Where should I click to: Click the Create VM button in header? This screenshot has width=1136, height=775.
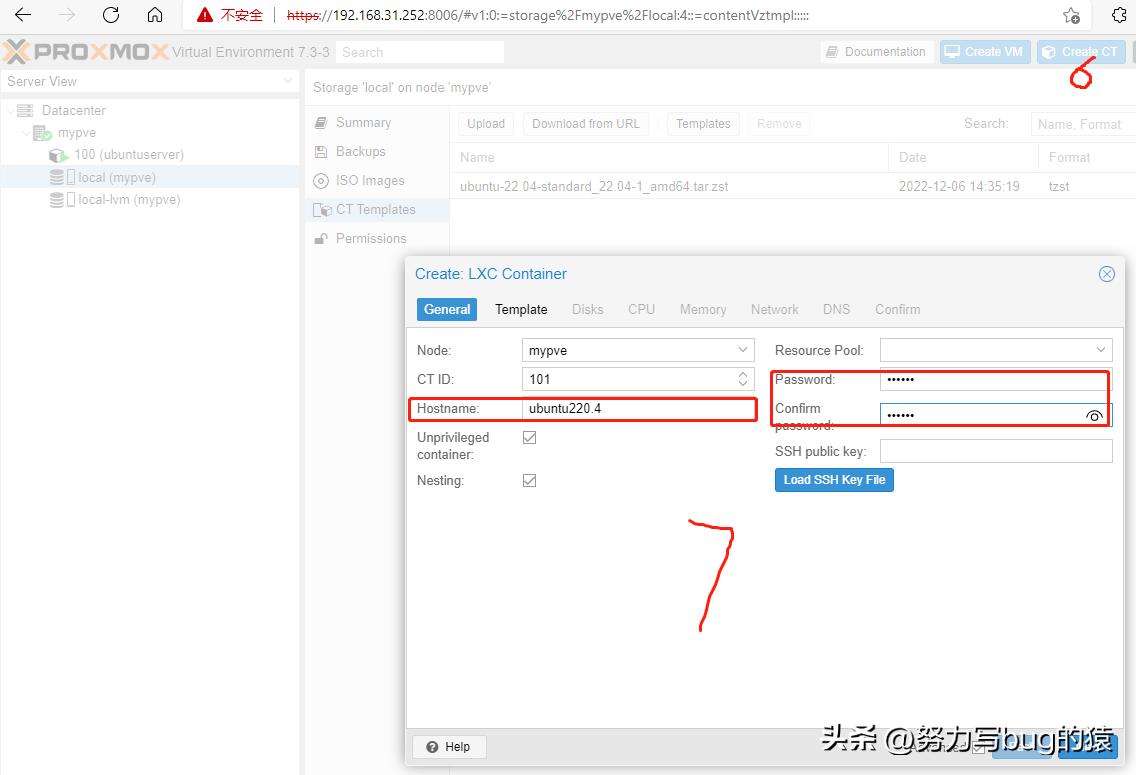coord(984,51)
